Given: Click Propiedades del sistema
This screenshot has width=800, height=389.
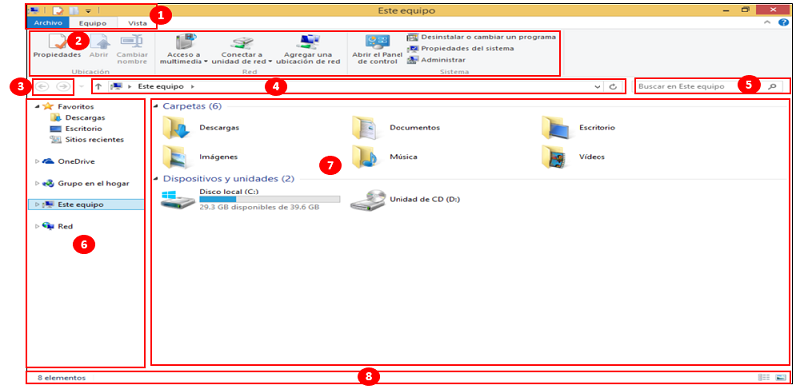Looking at the screenshot, I should coord(461,48).
